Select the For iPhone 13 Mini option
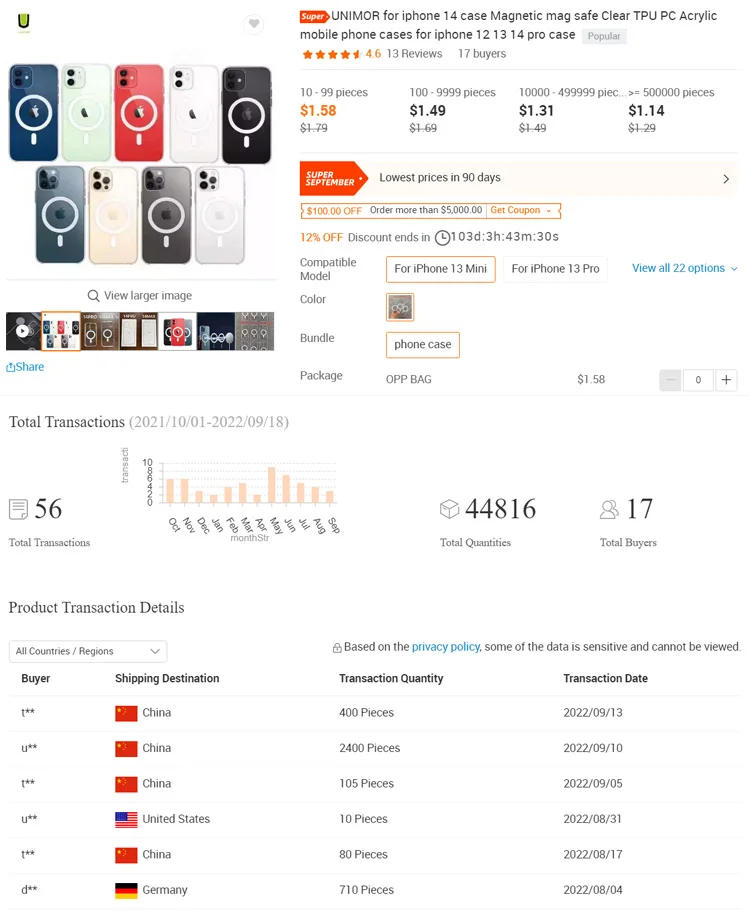 point(440,269)
